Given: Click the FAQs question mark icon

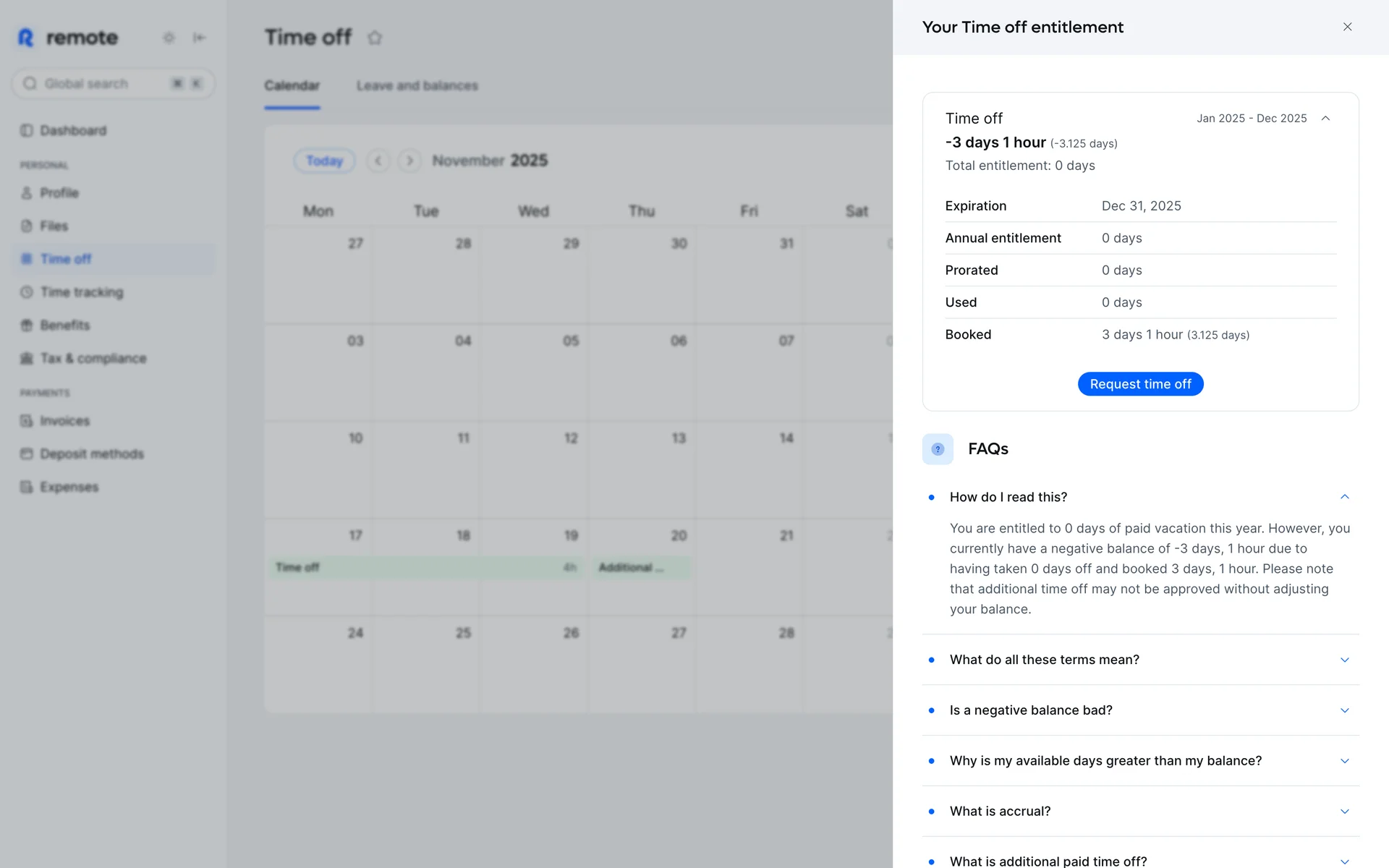Looking at the screenshot, I should click(938, 449).
